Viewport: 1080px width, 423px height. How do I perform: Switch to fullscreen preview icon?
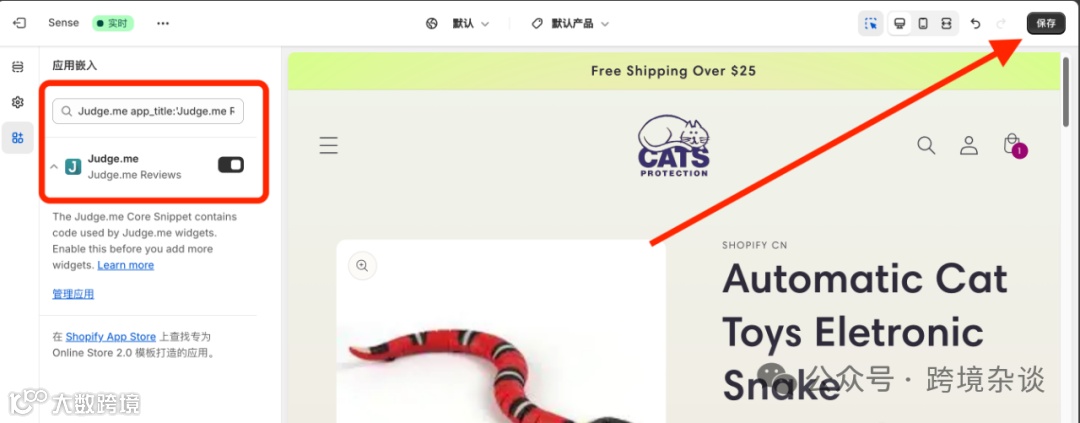click(x=946, y=23)
